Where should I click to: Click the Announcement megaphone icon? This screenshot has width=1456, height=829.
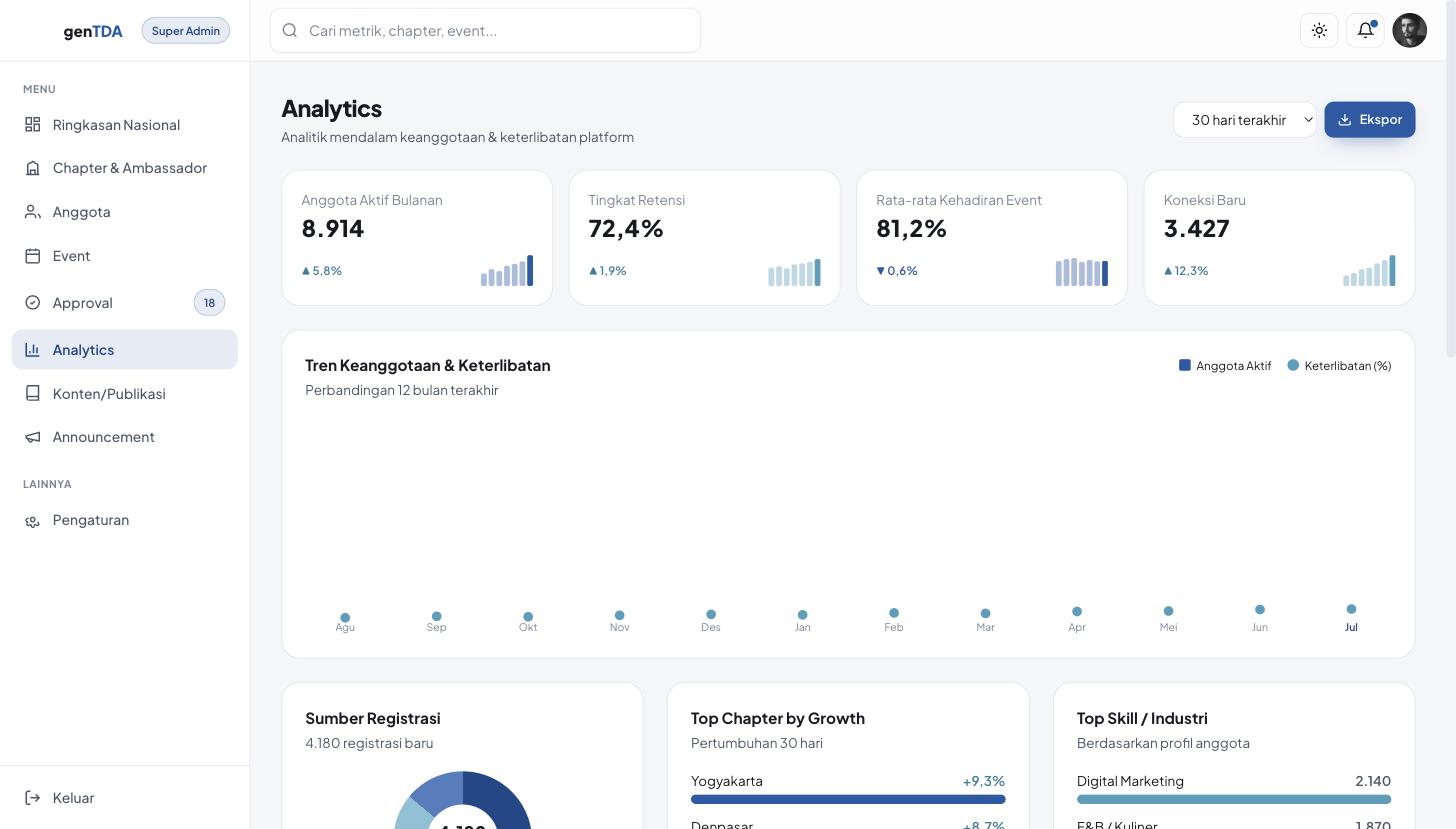33,437
